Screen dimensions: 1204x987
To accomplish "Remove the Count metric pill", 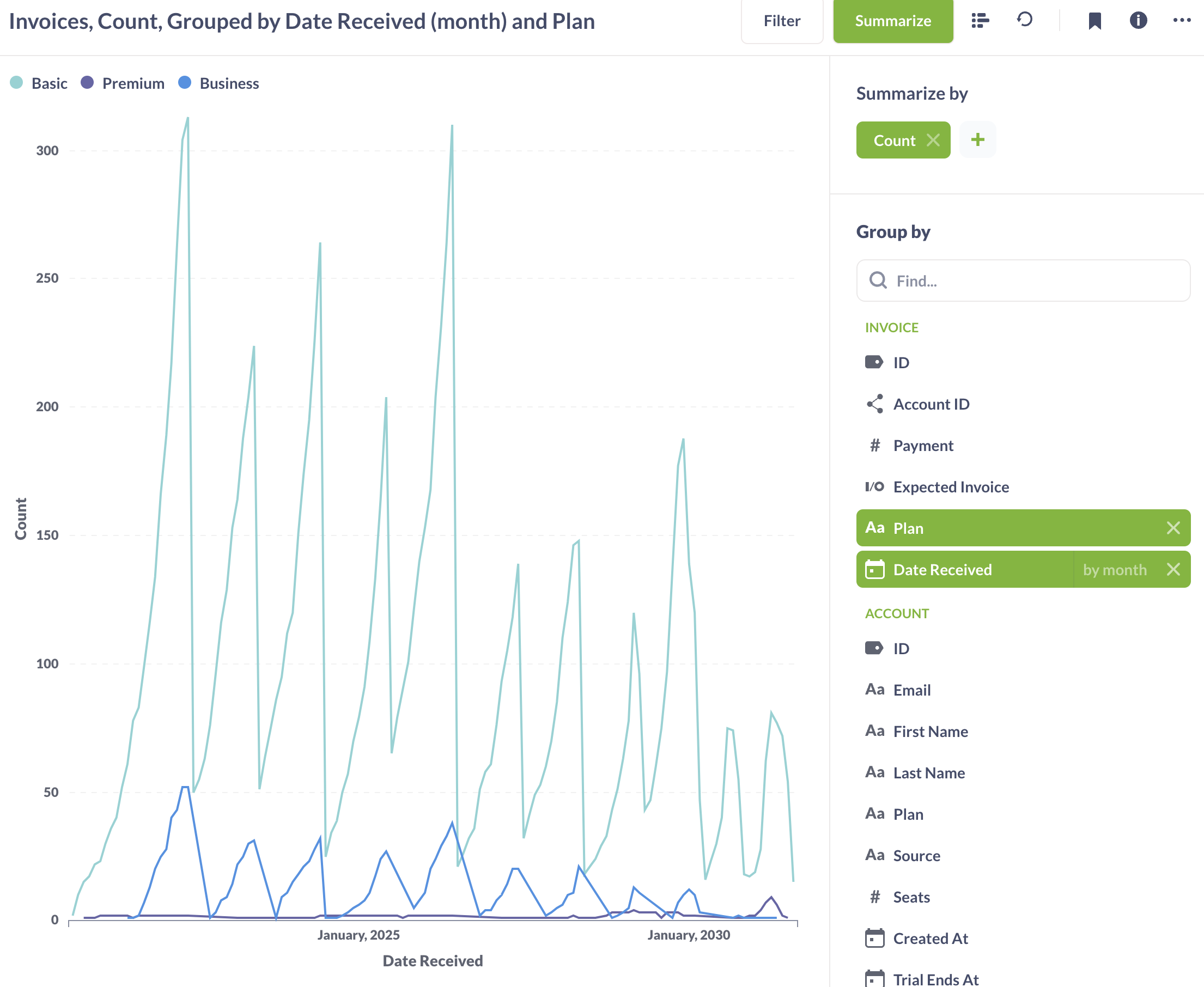I will coord(933,139).
